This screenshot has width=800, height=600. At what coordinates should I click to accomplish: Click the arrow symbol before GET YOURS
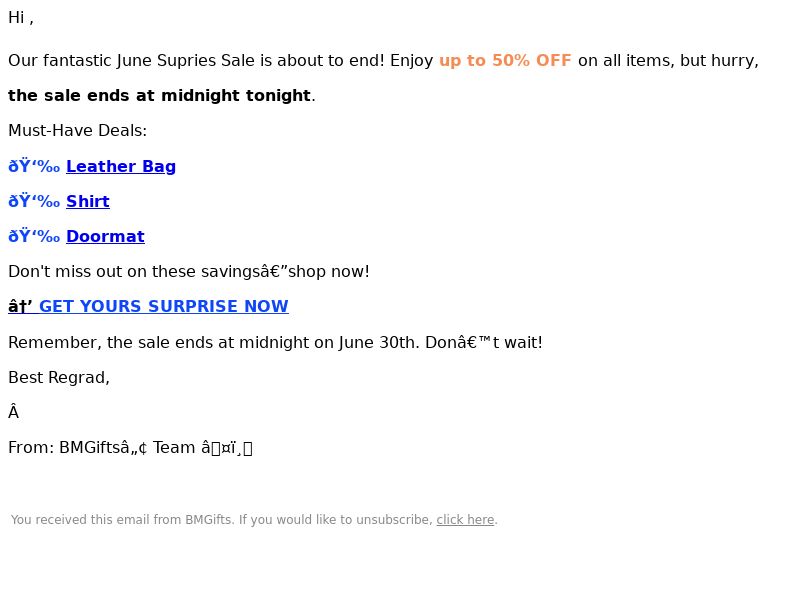tap(20, 306)
